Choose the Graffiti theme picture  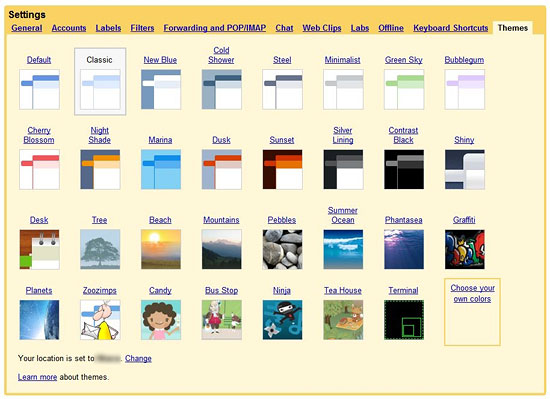point(465,249)
